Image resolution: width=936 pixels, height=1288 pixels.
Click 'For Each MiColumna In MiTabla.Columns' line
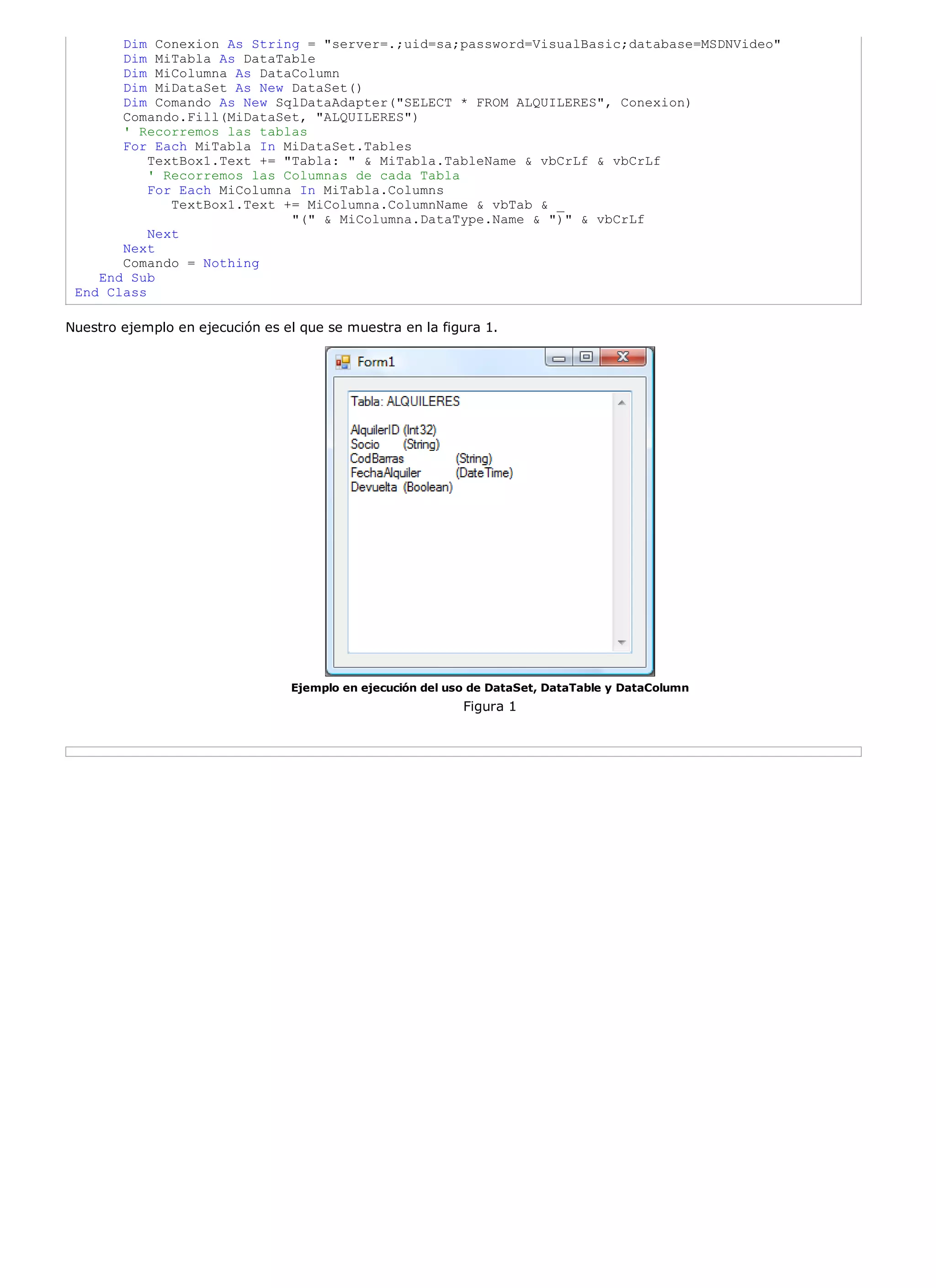point(296,190)
